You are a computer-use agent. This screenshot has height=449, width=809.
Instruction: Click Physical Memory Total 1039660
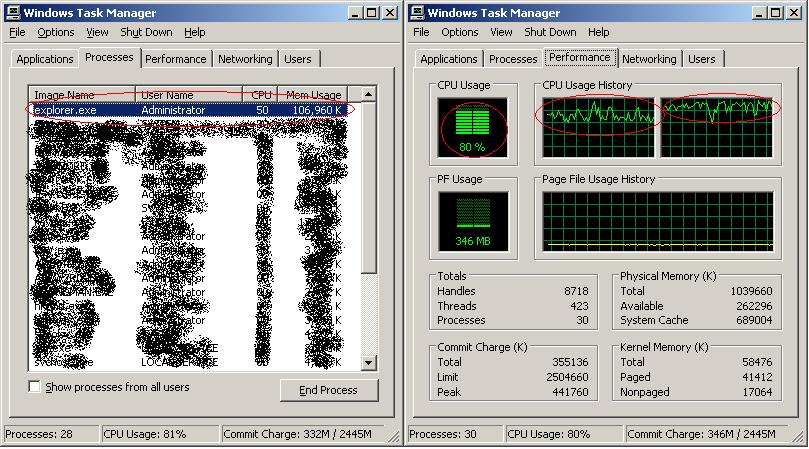coord(751,291)
